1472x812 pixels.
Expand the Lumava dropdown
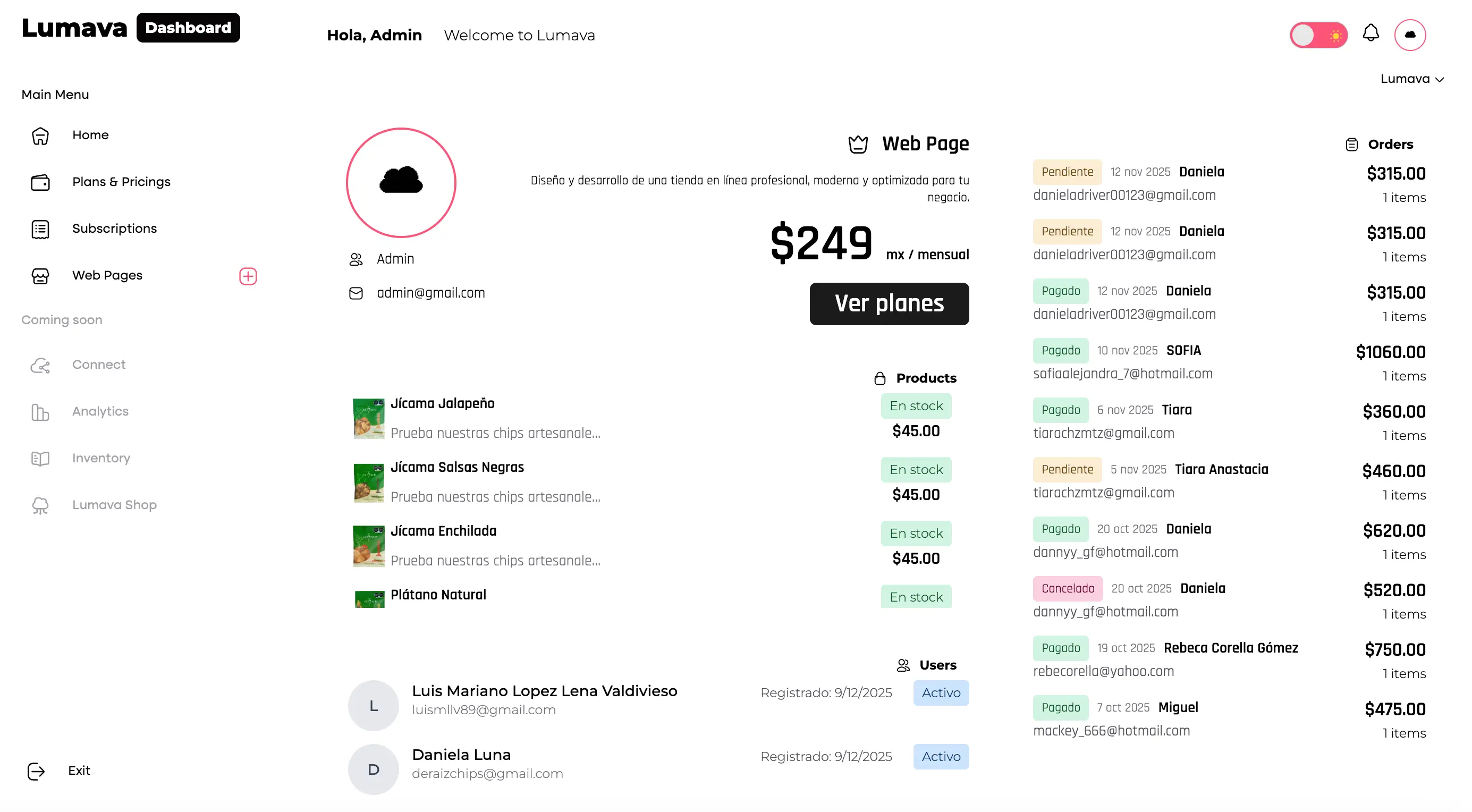click(1411, 79)
